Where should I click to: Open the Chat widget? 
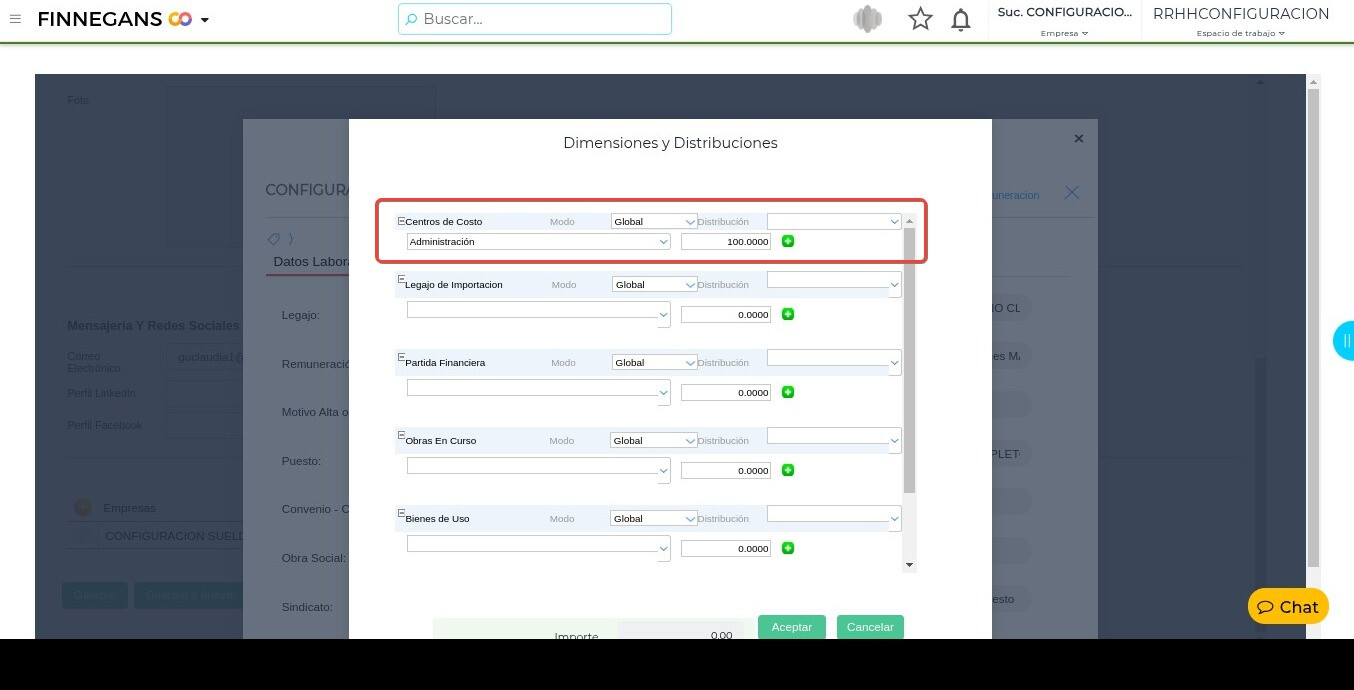coord(1288,607)
